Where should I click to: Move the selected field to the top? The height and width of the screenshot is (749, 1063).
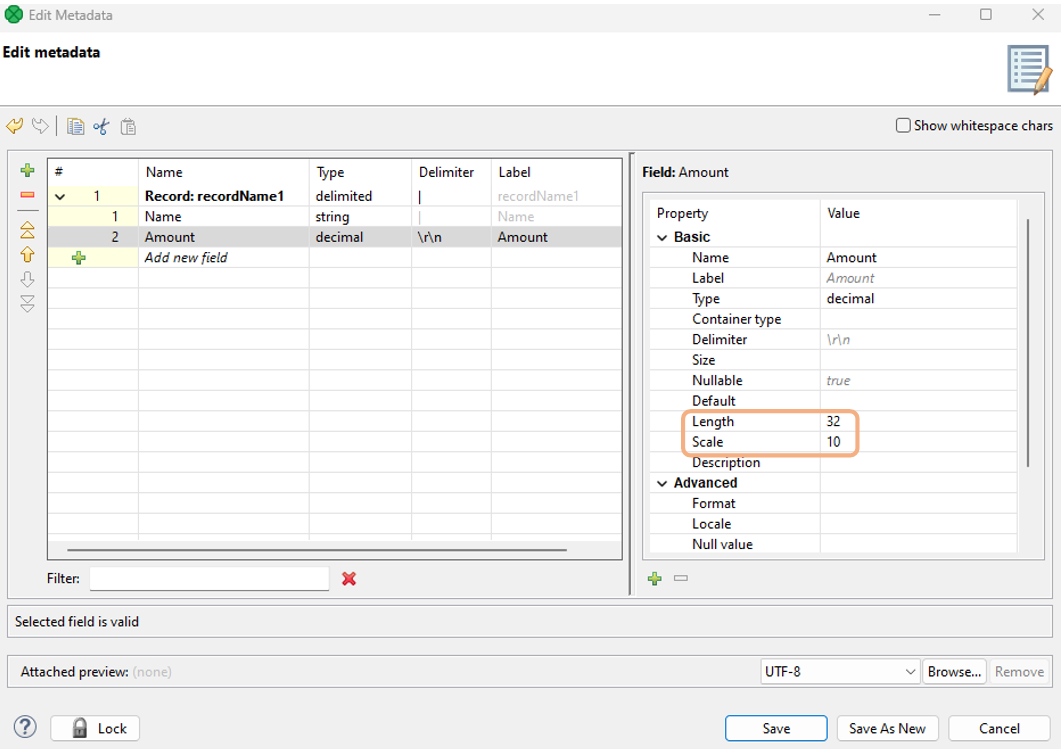click(28, 230)
